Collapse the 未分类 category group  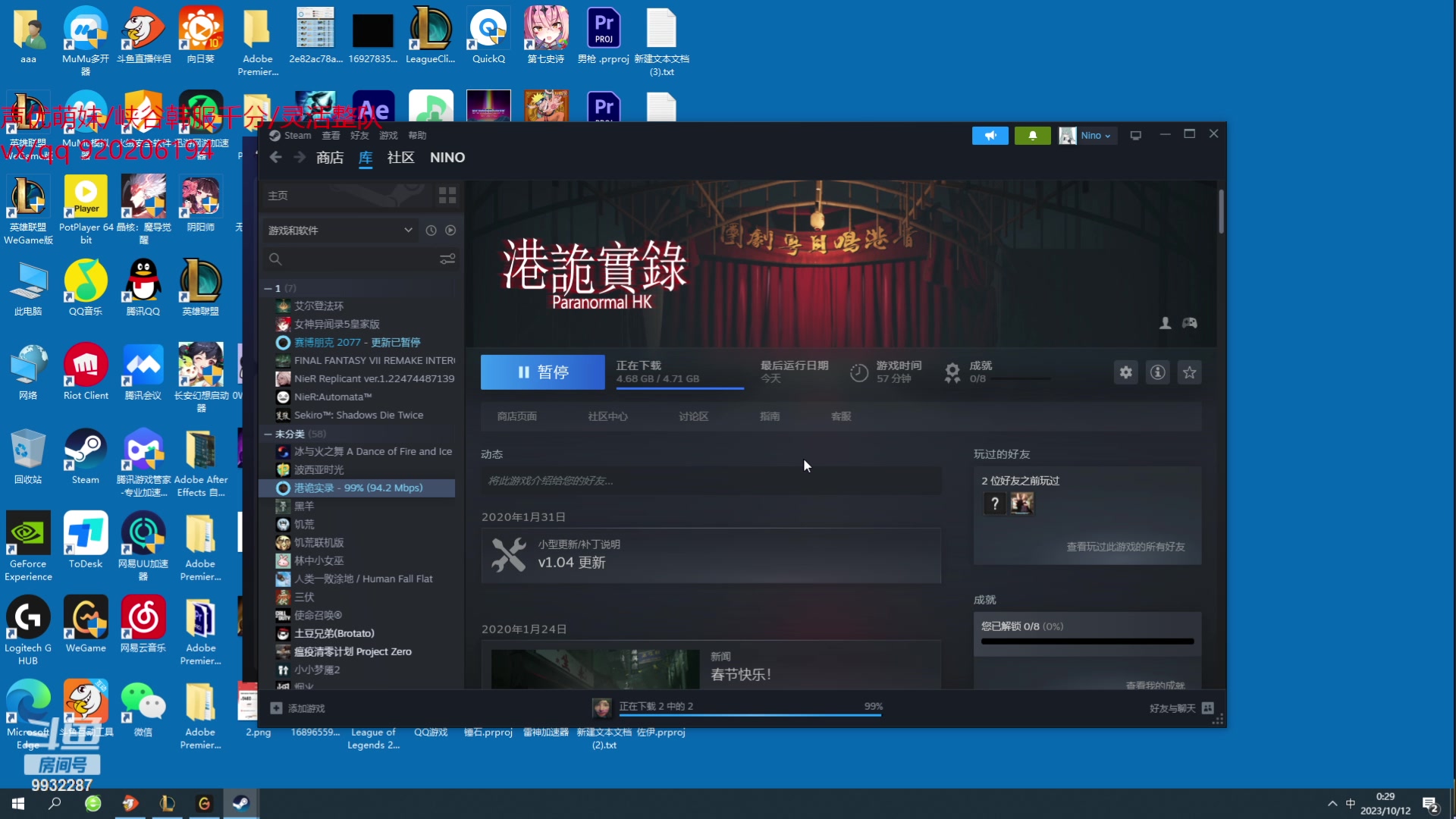point(268,435)
